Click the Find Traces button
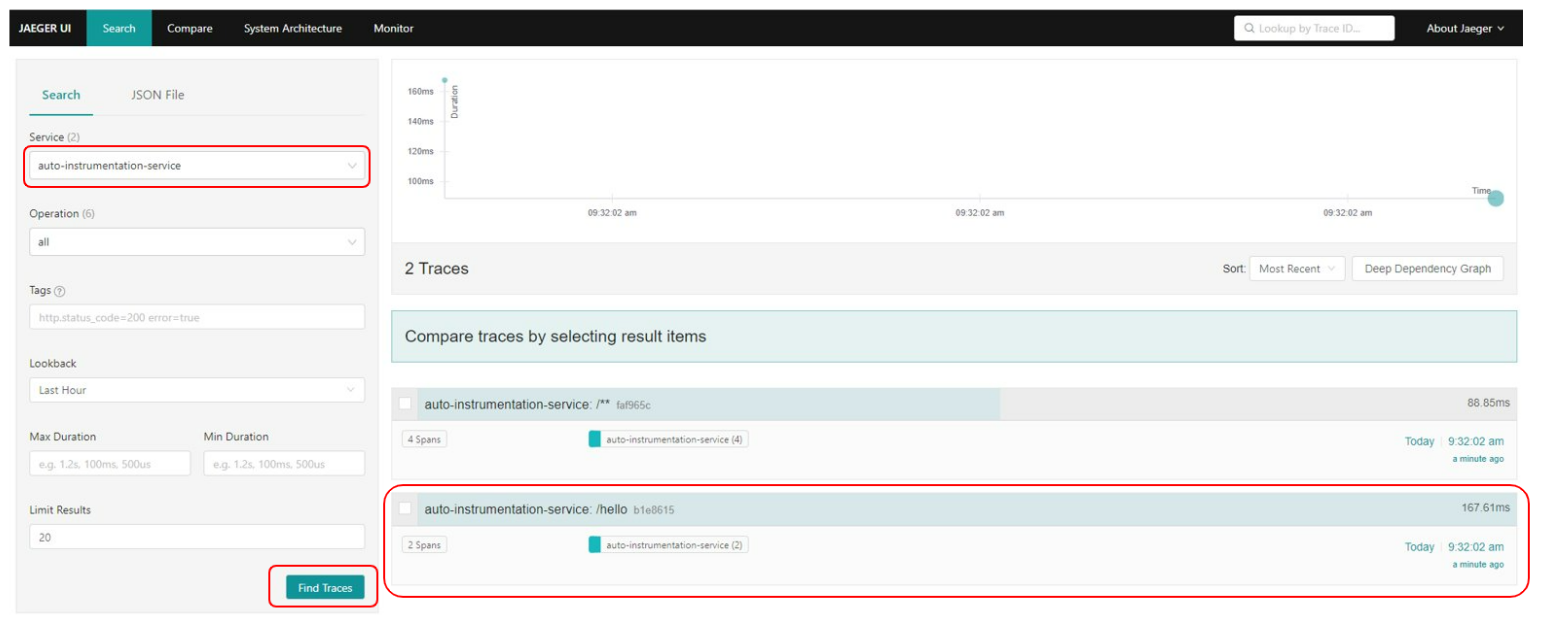Viewport: 1553px width, 621px height. tap(325, 588)
